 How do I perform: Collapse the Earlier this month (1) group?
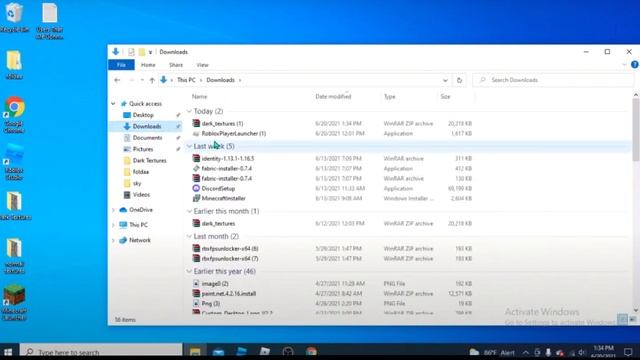point(189,211)
